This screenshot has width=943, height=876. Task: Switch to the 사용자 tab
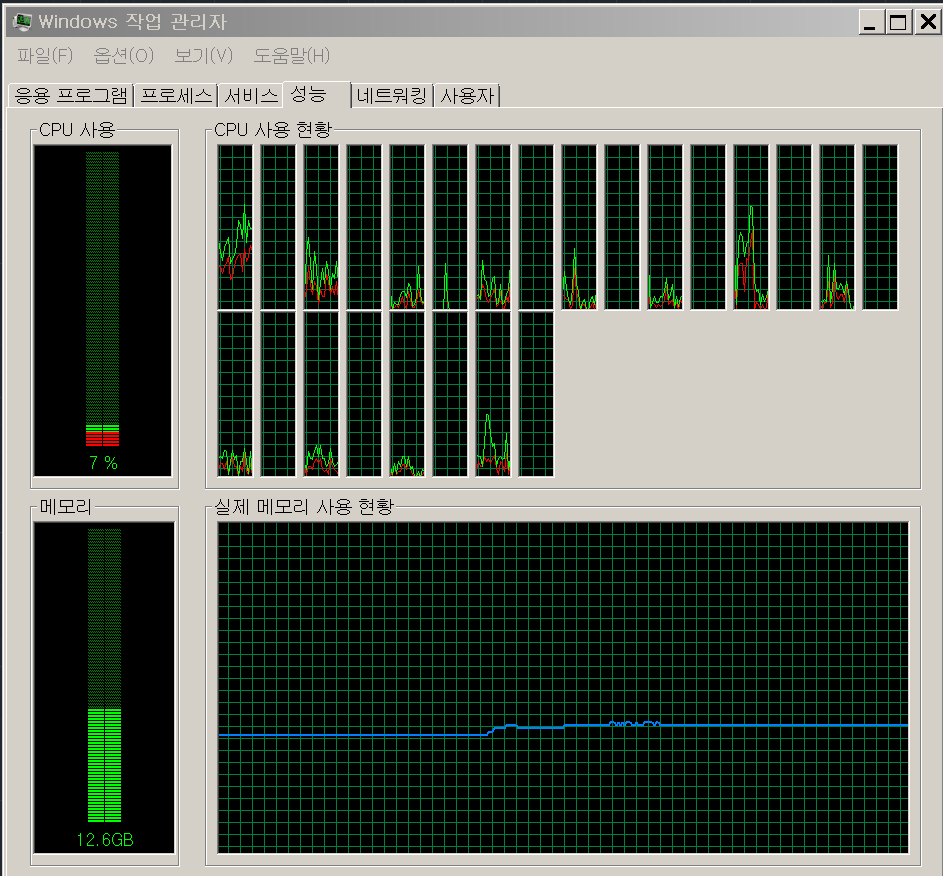(x=467, y=96)
